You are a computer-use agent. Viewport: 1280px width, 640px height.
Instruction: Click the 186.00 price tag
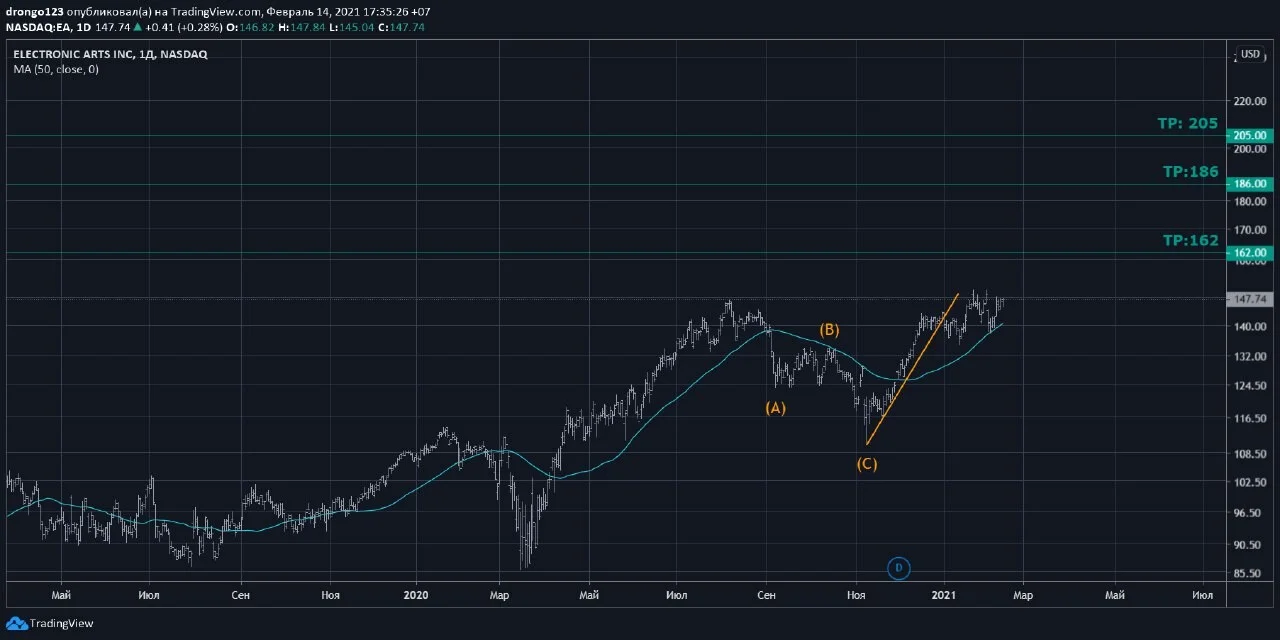(1251, 184)
